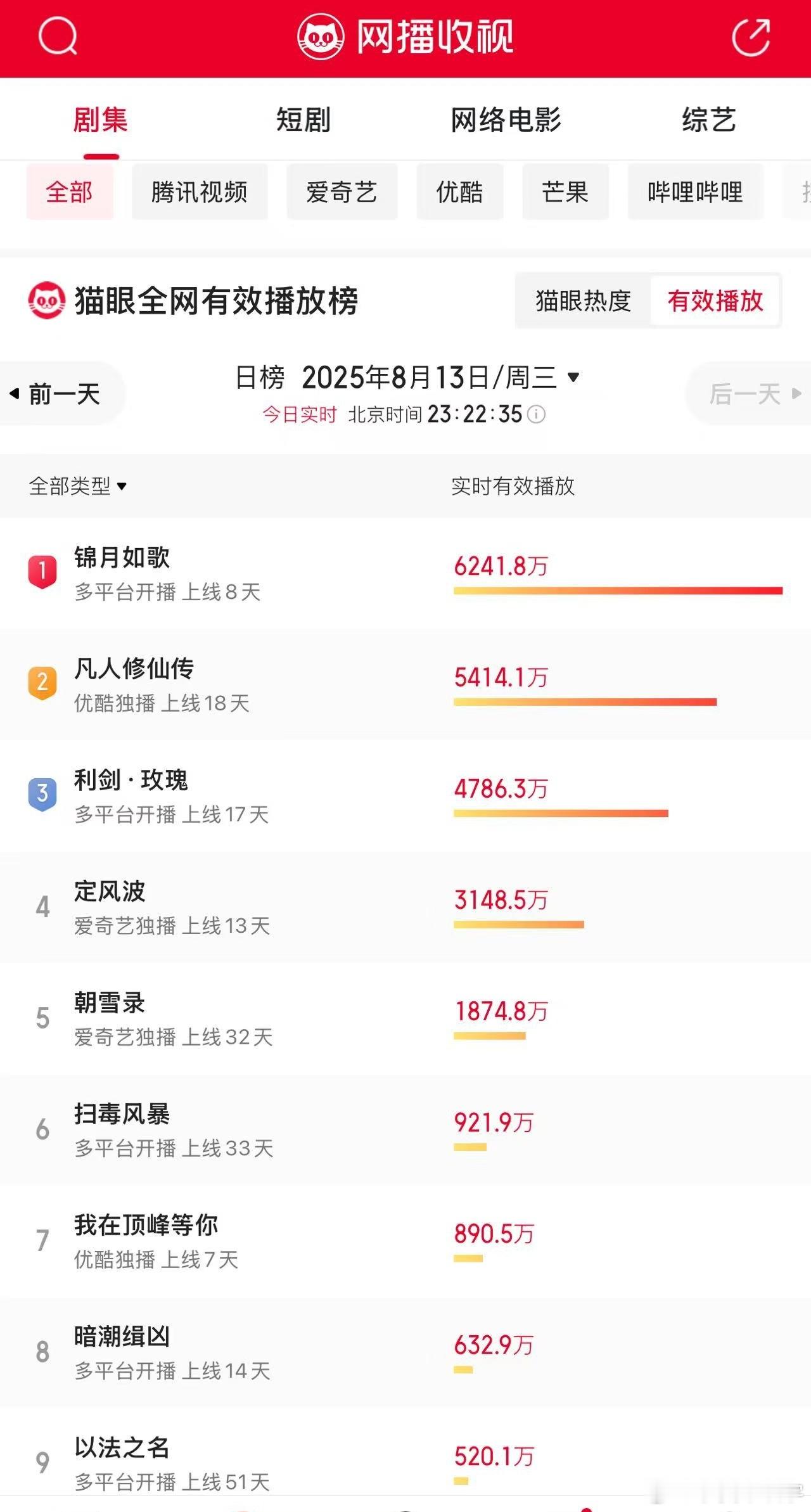Tap the rank 2 orange badge

tap(42, 682)
